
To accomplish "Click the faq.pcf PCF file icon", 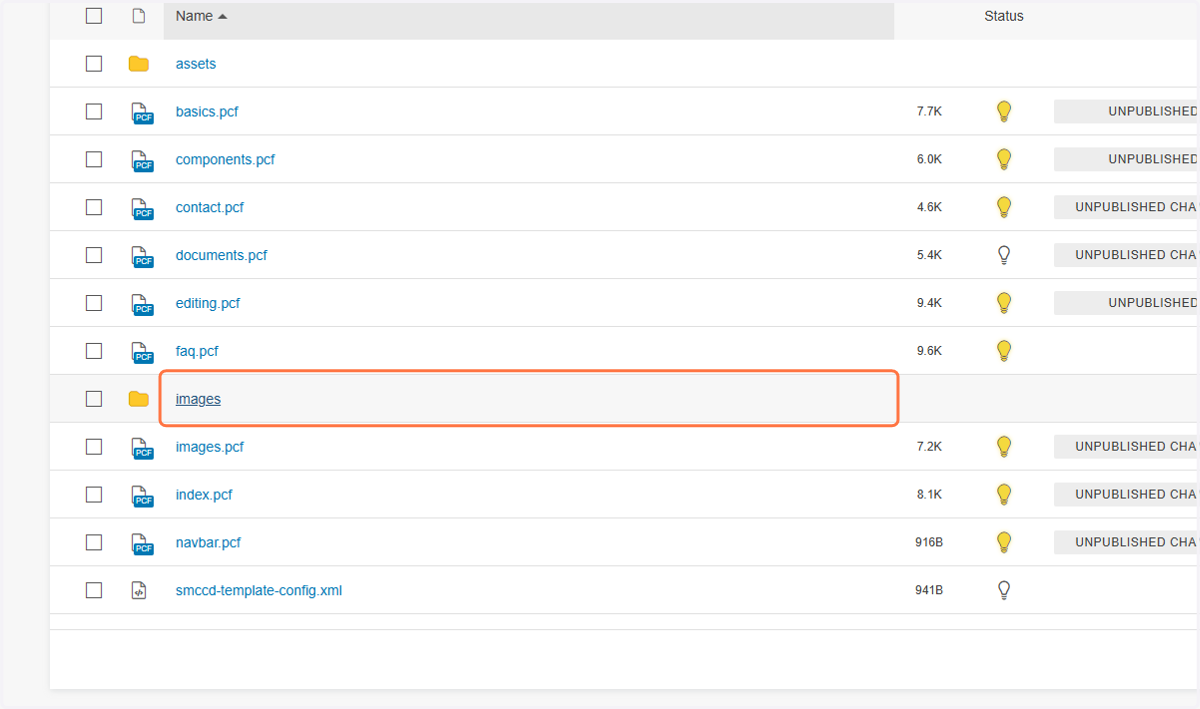I will point(142,352).
